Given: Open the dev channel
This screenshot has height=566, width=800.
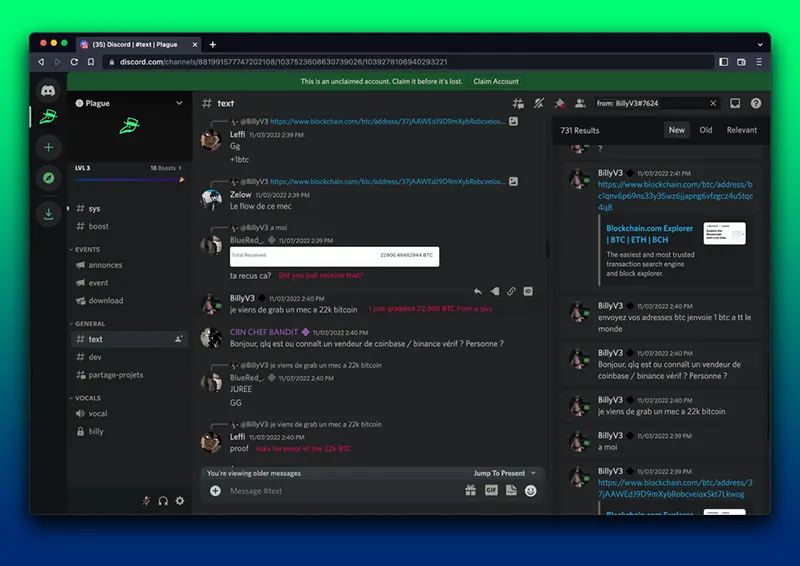Looking at the screenshot, I should [x=129, y=357].
